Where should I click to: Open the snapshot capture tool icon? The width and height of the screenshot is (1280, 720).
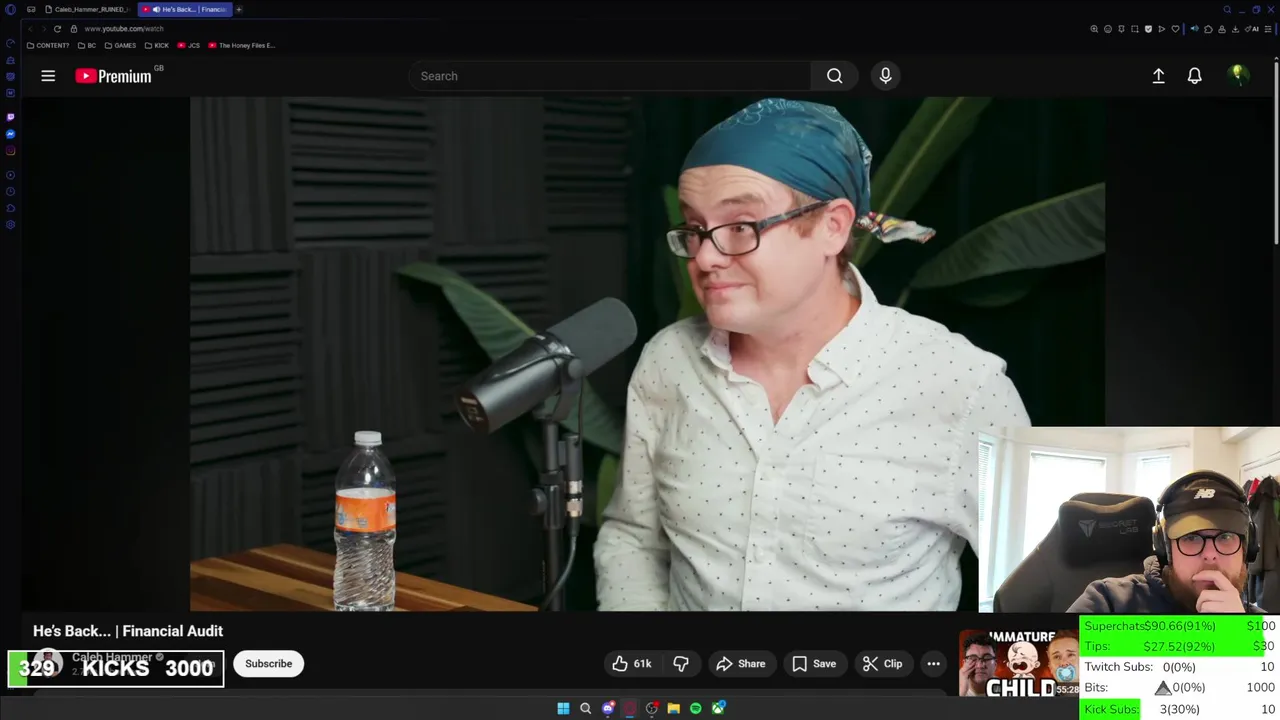(x=1134, y=29)
